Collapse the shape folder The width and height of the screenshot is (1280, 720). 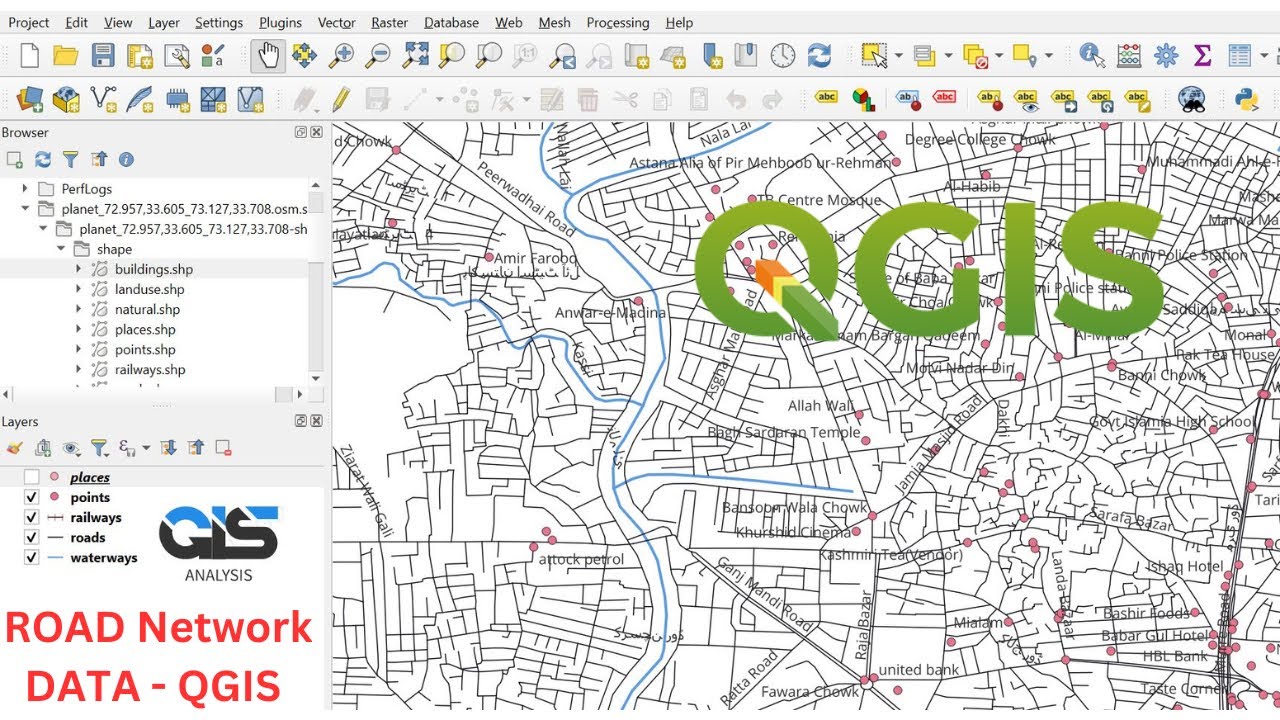tap(62, 249)
